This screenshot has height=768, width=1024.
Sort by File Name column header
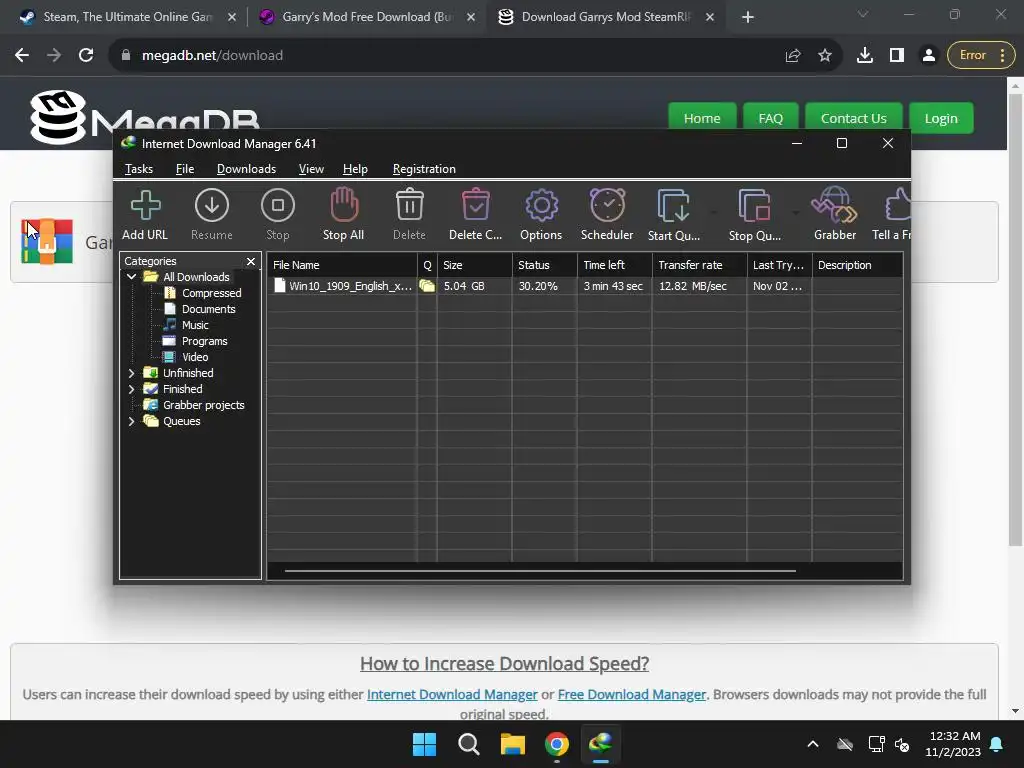tap(342, 265)
